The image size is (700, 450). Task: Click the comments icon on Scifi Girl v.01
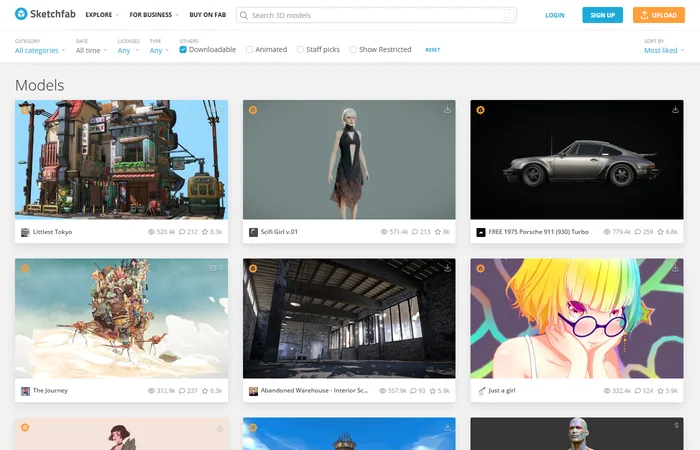tap(415, 232)
